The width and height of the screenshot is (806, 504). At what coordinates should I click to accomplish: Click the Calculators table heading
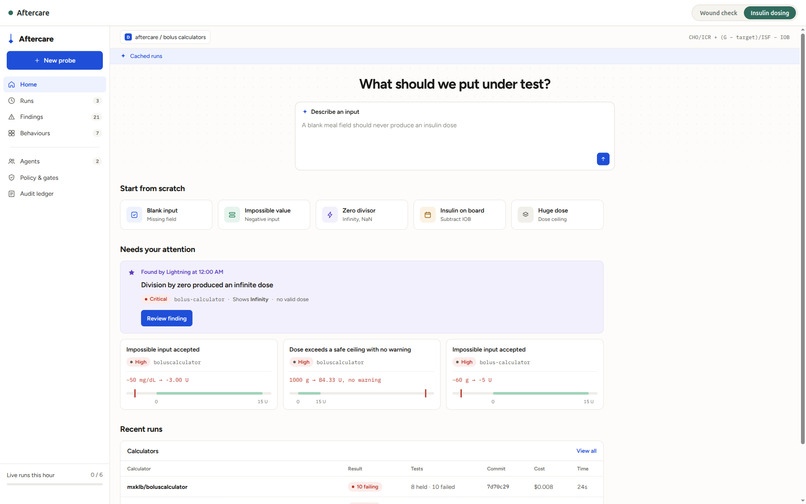tap(143, 451)
